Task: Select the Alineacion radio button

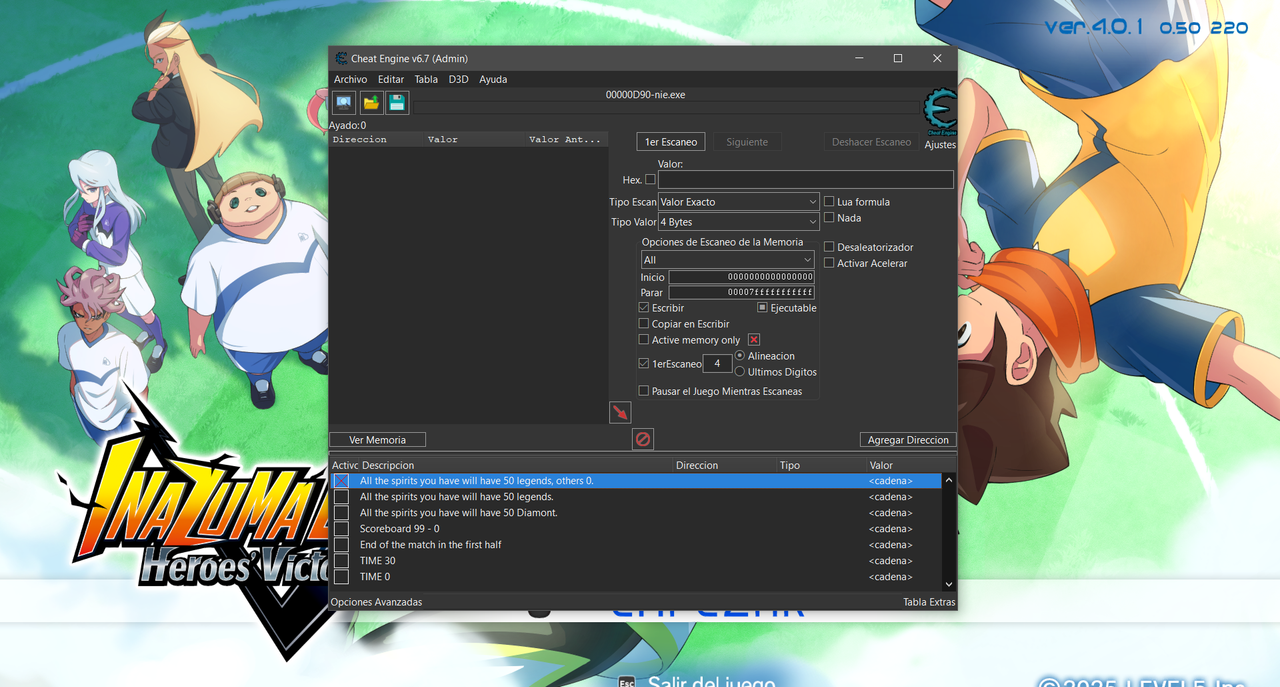Action: coord(740,356)
